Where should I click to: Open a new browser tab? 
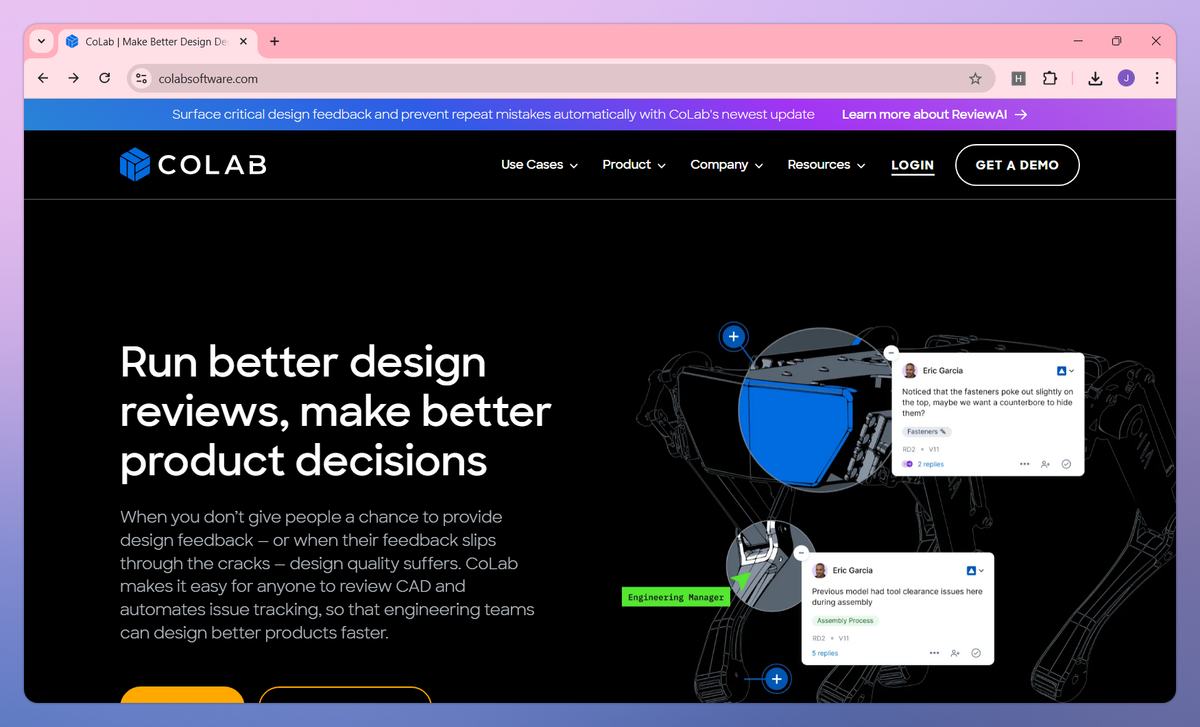coord(275,41)
